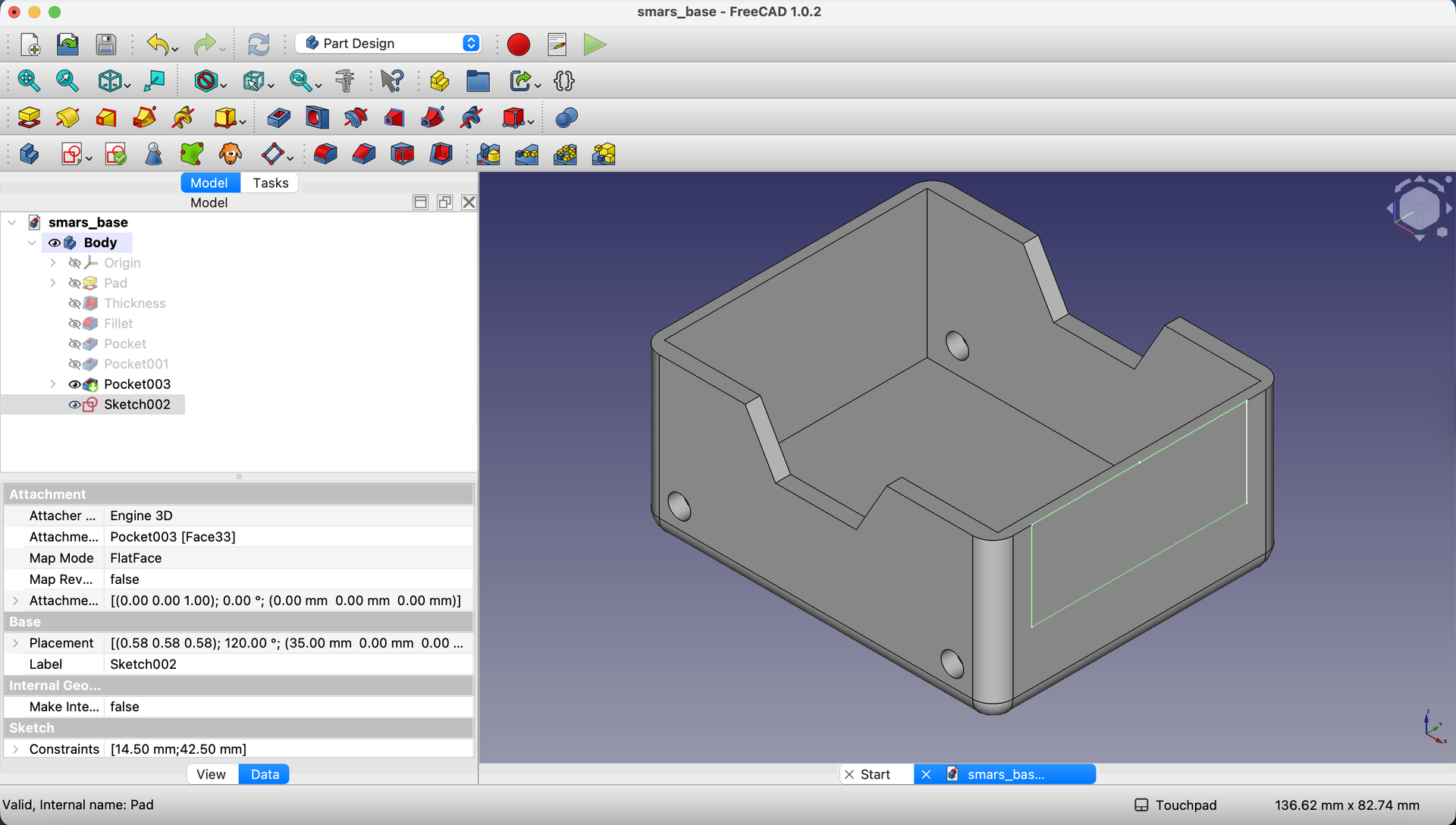Toggle visibility of Thickness feature

click(x=74, y=303)
